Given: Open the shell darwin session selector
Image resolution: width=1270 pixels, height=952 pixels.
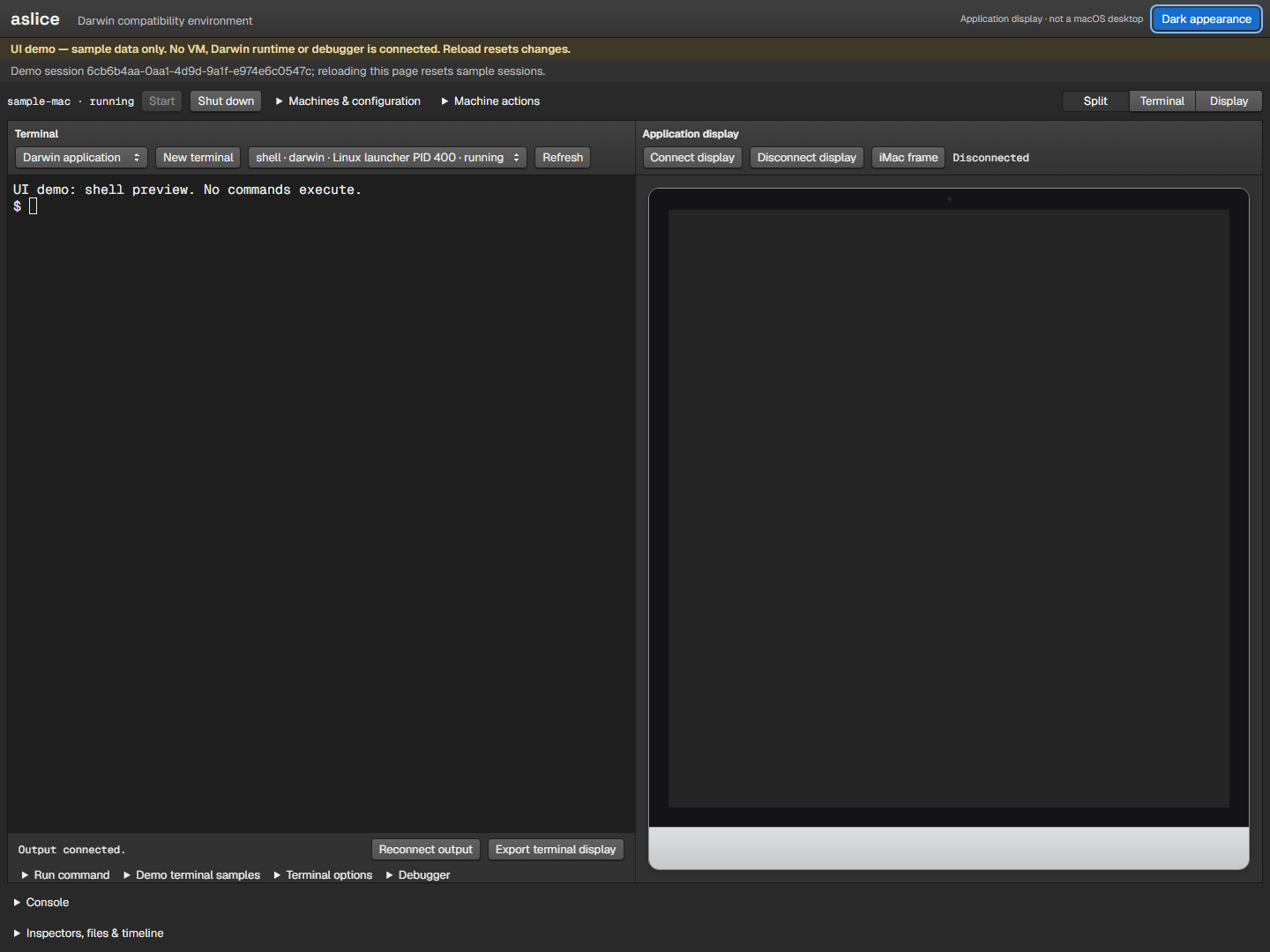Looking at the screenshot, I should pos(387,158).
